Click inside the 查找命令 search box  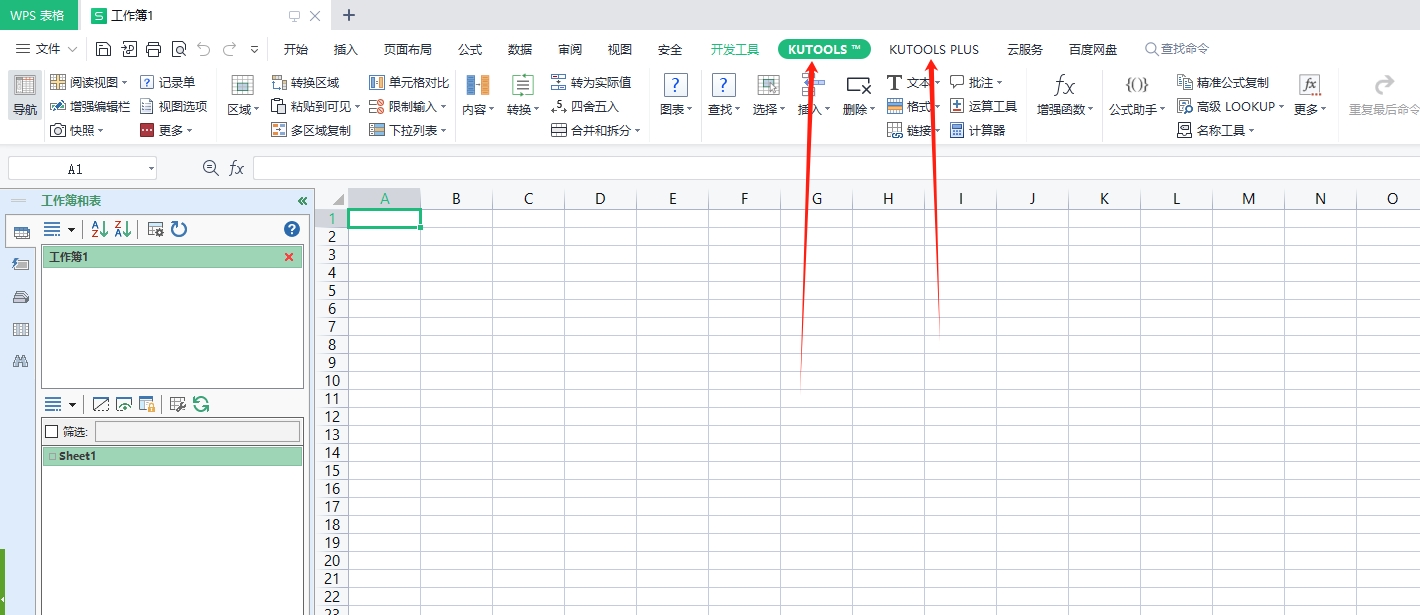(1177, 49)
